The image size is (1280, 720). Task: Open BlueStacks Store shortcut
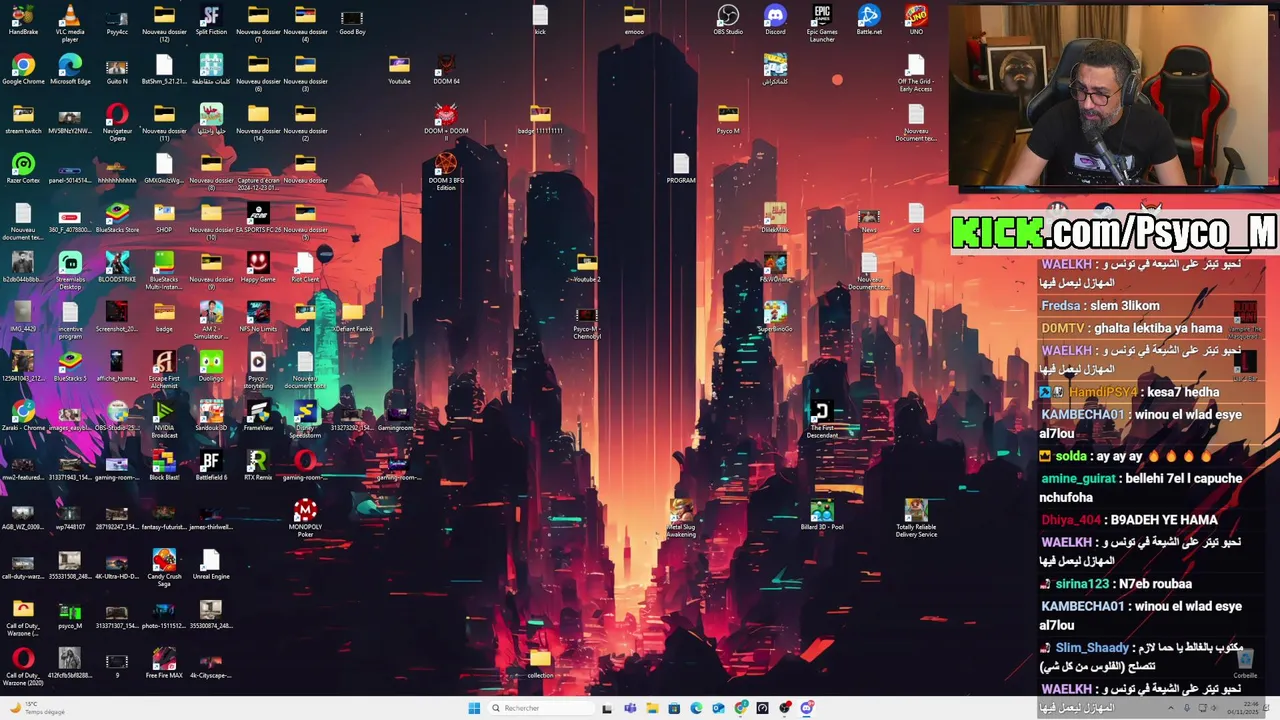[117, 213]
